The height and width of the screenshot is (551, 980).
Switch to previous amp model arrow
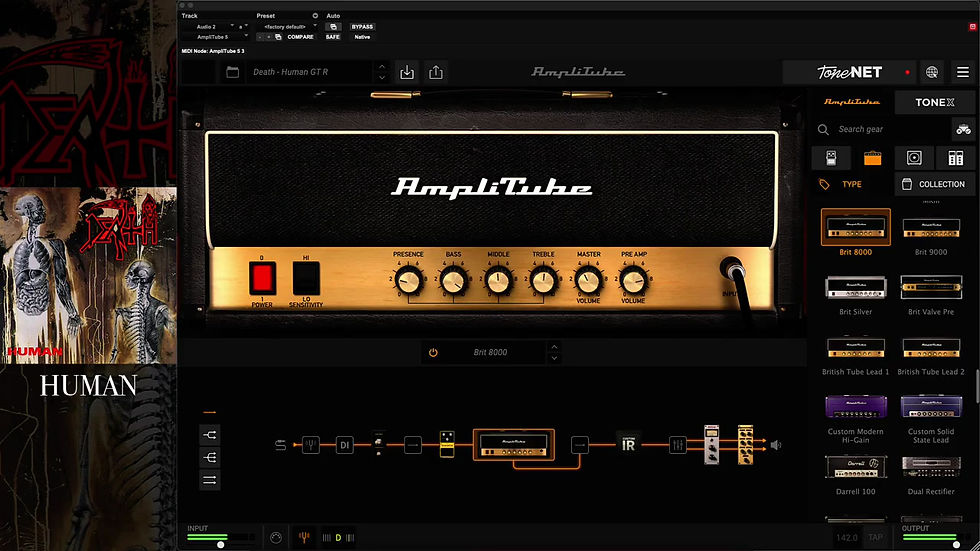[554, 347]
